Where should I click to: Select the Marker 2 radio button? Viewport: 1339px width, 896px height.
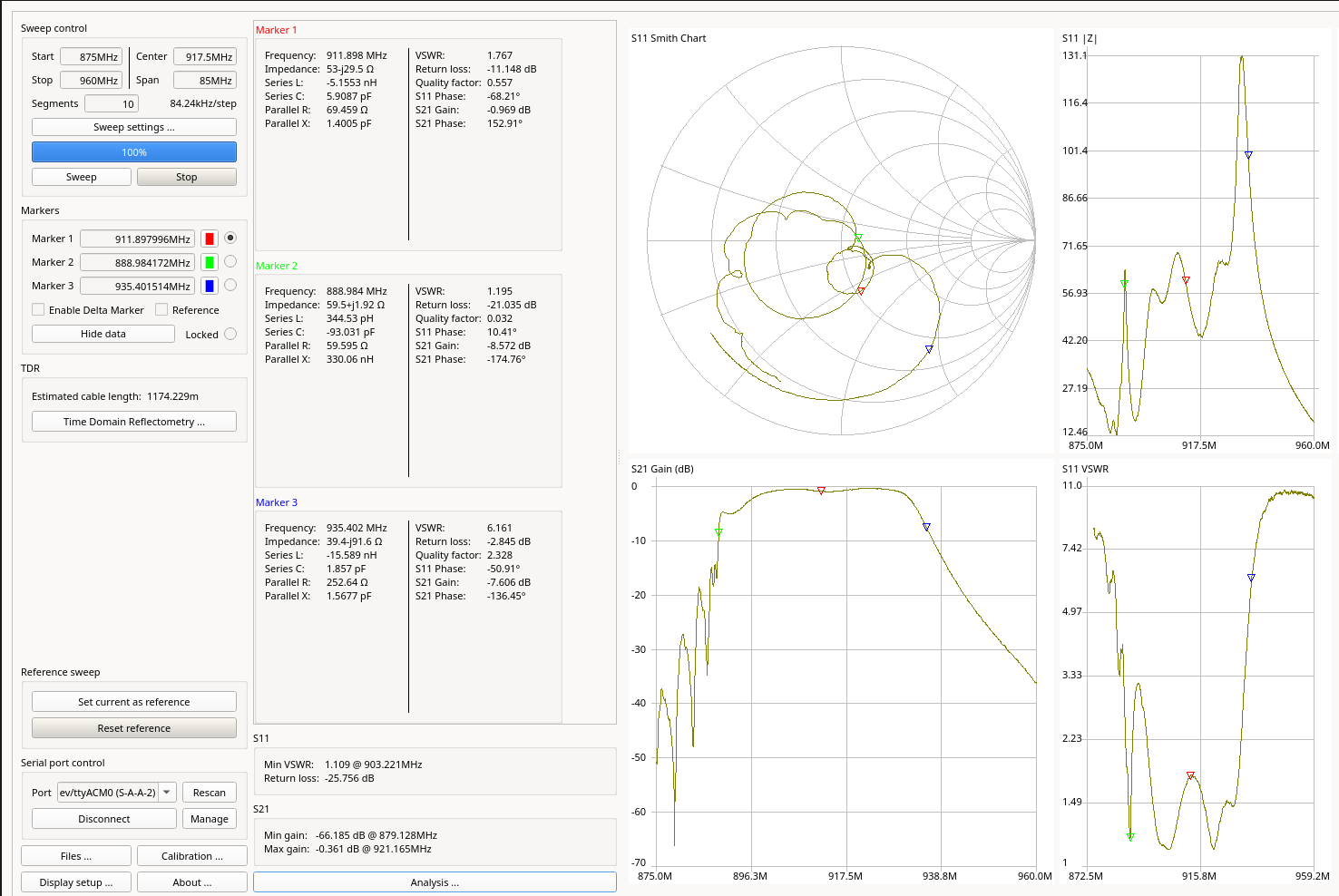click(230, 261)
